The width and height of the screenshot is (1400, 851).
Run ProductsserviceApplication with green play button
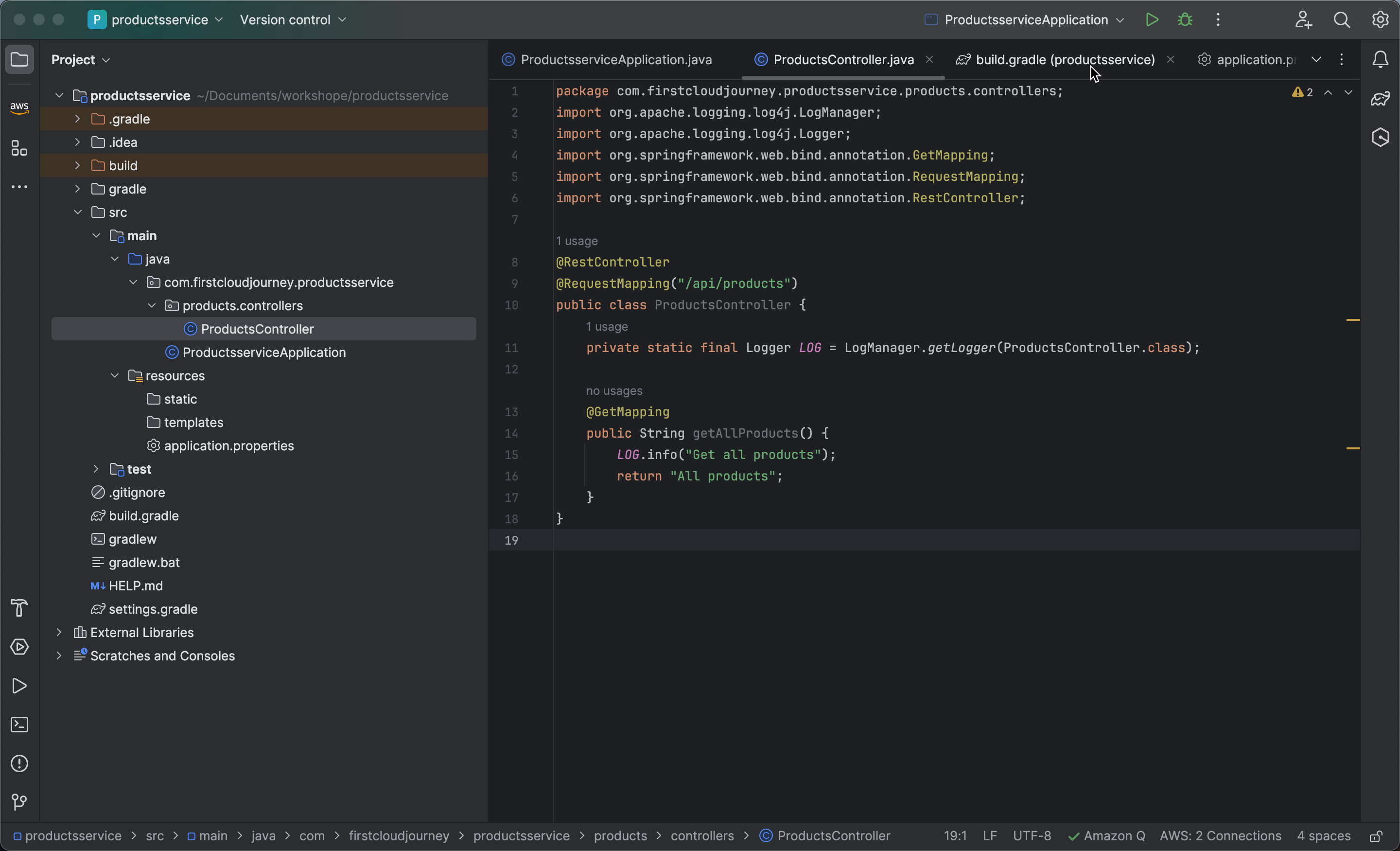1152,20
